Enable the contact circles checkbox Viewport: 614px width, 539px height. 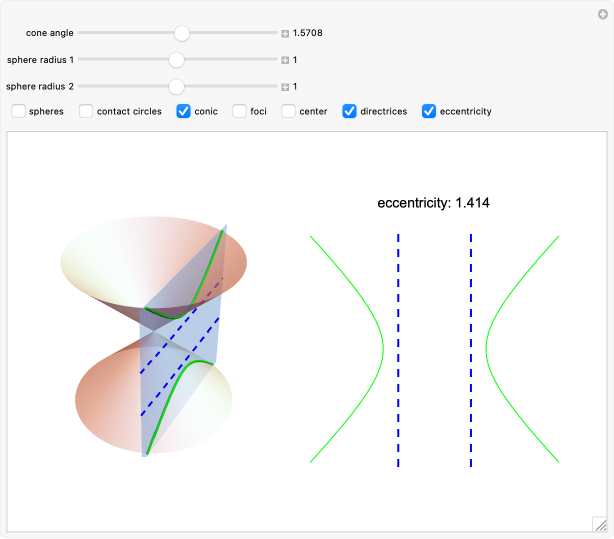click(x=87, y=111)
